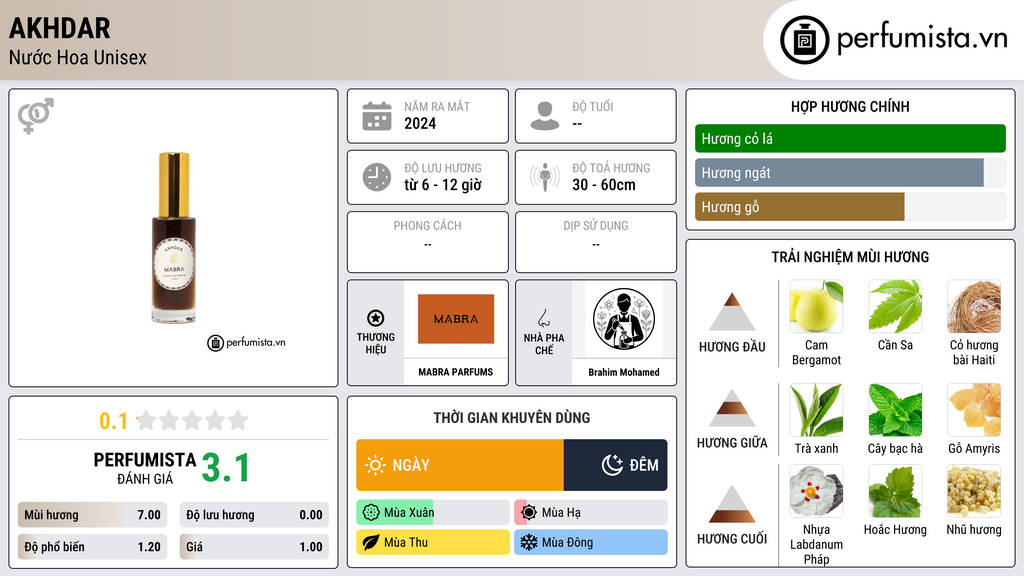Click the person icon beside Độ tuổi
The image size is (1024, 576).
(545, 116)
